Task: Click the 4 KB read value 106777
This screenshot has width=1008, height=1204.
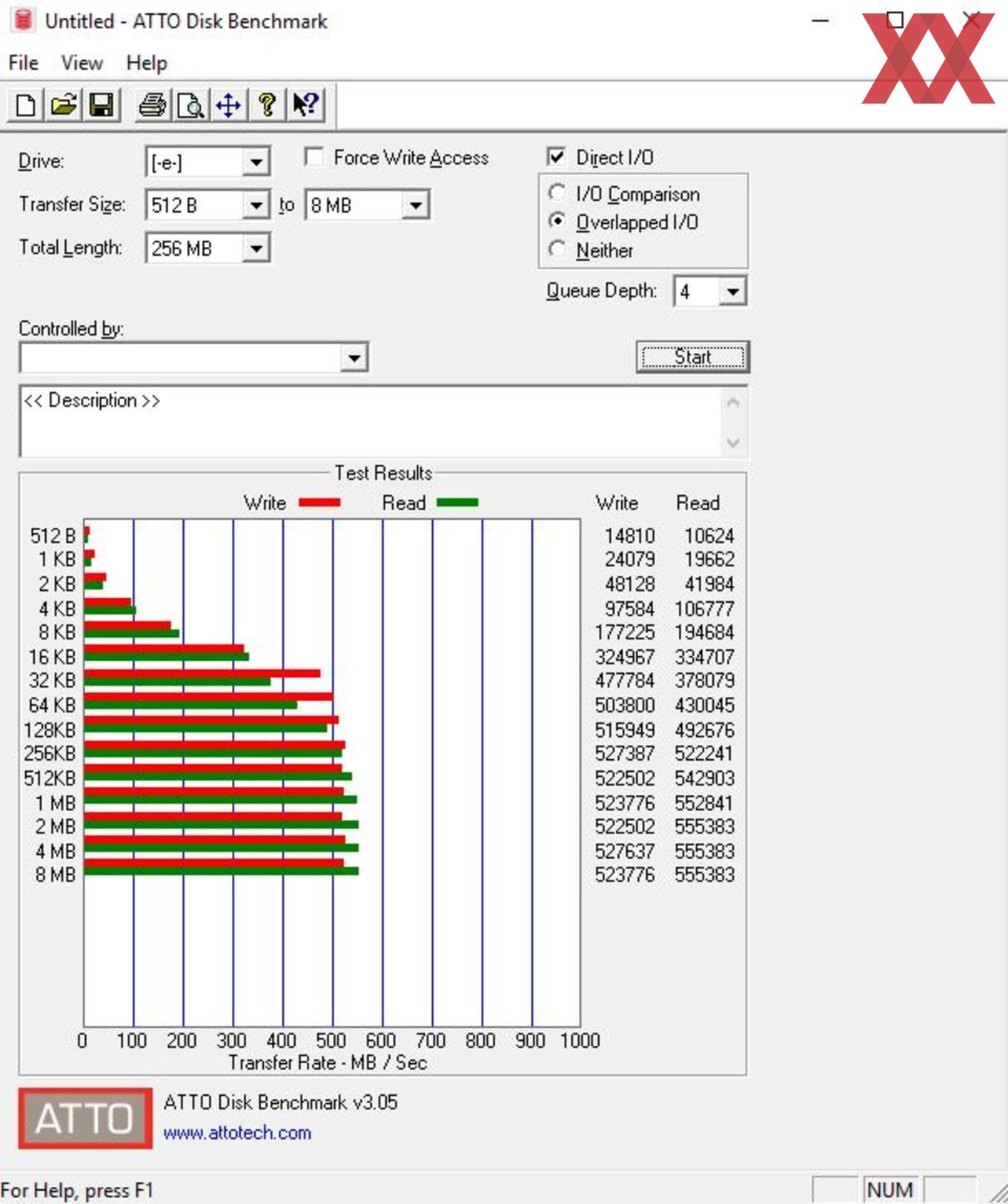Action: point(705,609)
